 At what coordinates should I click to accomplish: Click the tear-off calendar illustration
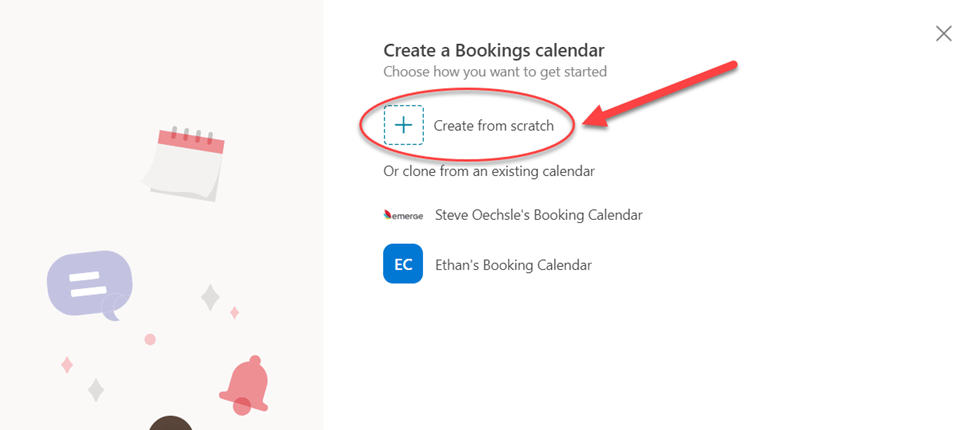[x=183, y=163]
